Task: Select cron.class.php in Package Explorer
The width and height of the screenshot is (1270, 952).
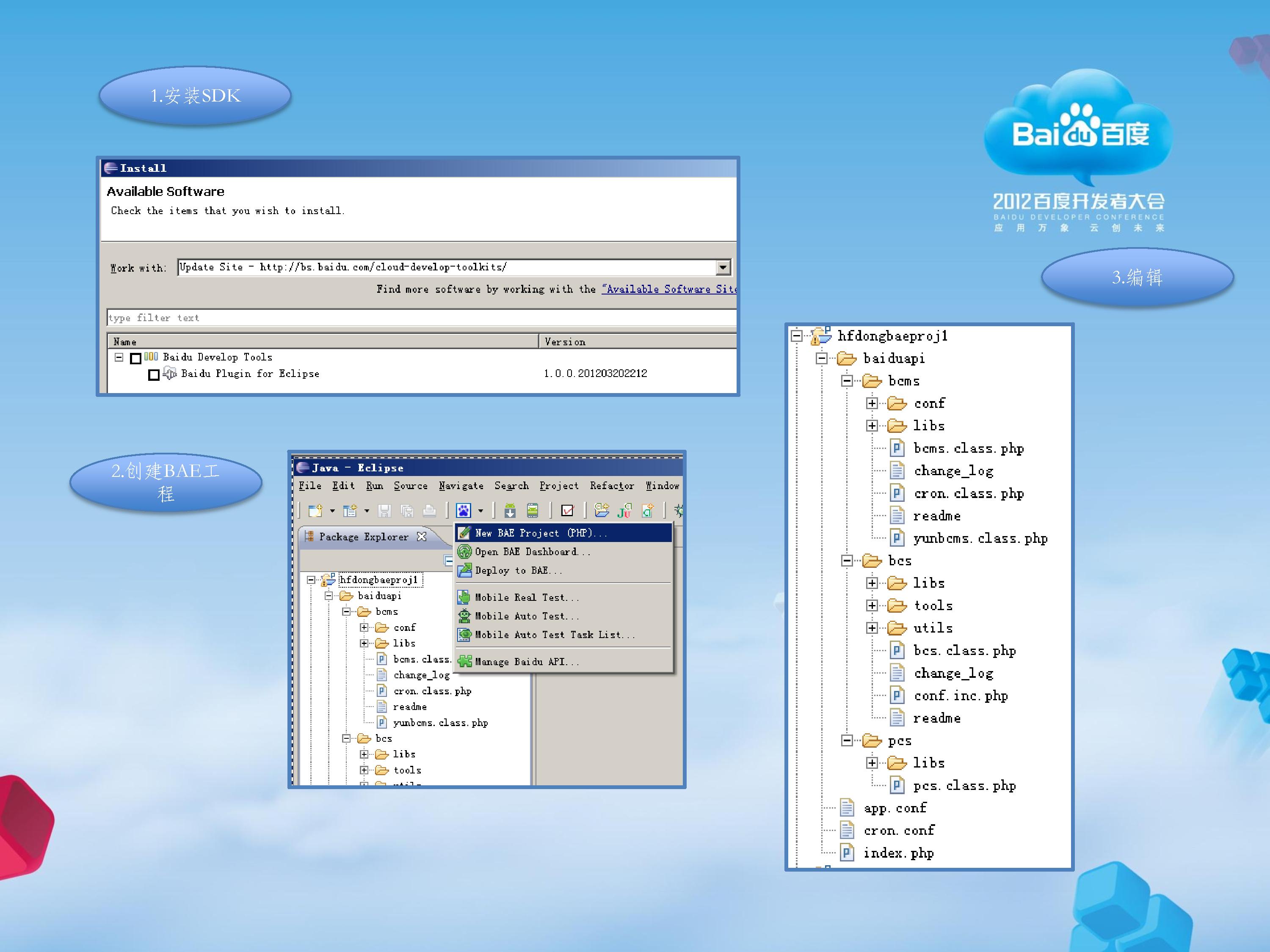Action: pyautogui.click(x=432, y=691)
